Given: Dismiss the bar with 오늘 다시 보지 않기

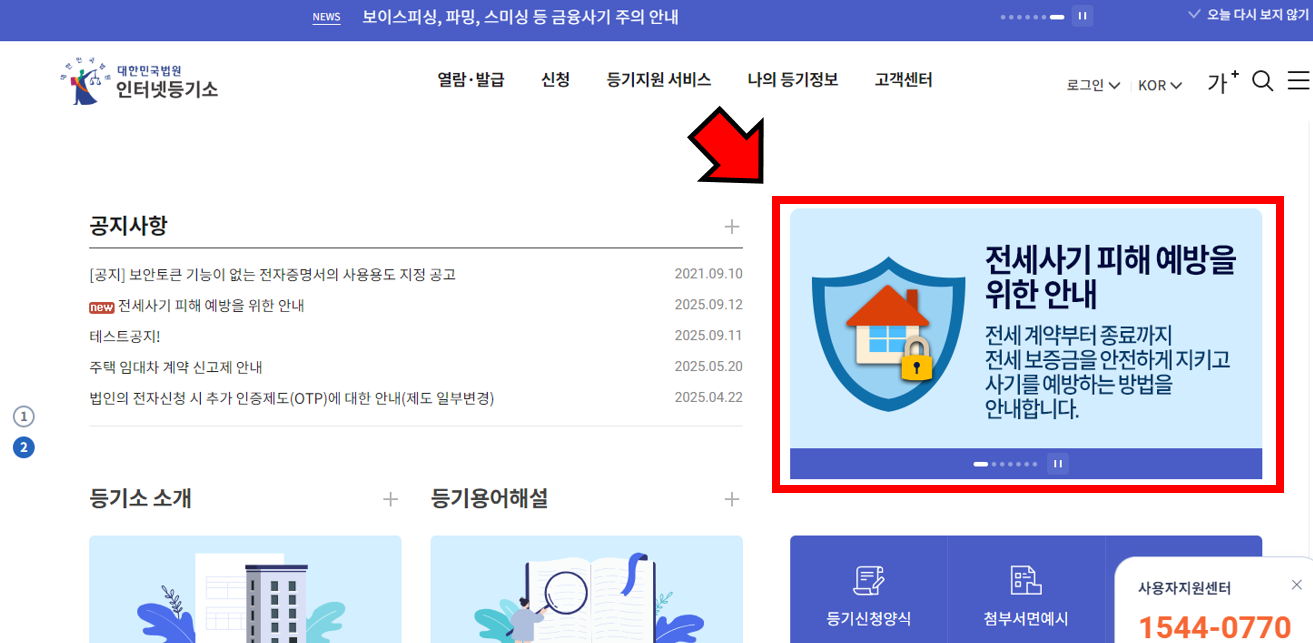Looking at the screenshot, I should 1247,15.
